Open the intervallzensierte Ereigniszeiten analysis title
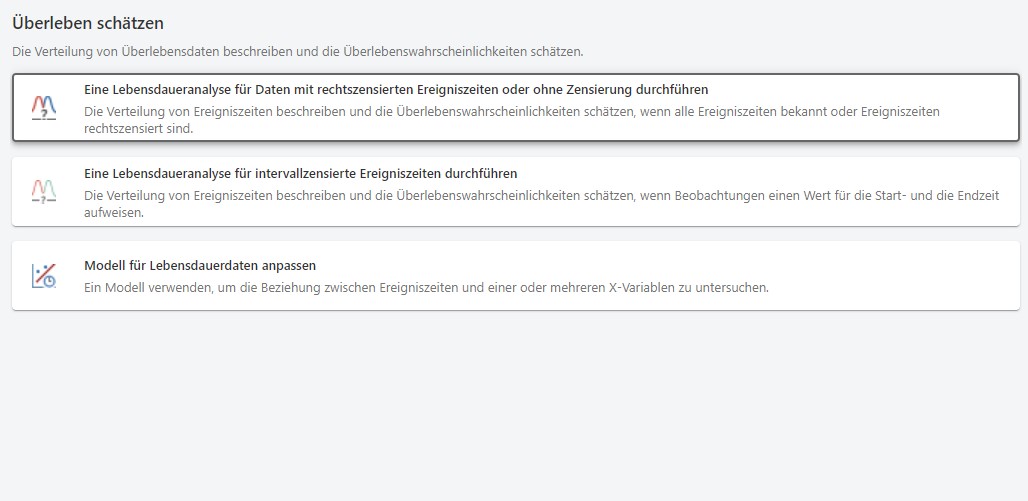Viewport: 1028px width, 501px height. tap(300, 174)
